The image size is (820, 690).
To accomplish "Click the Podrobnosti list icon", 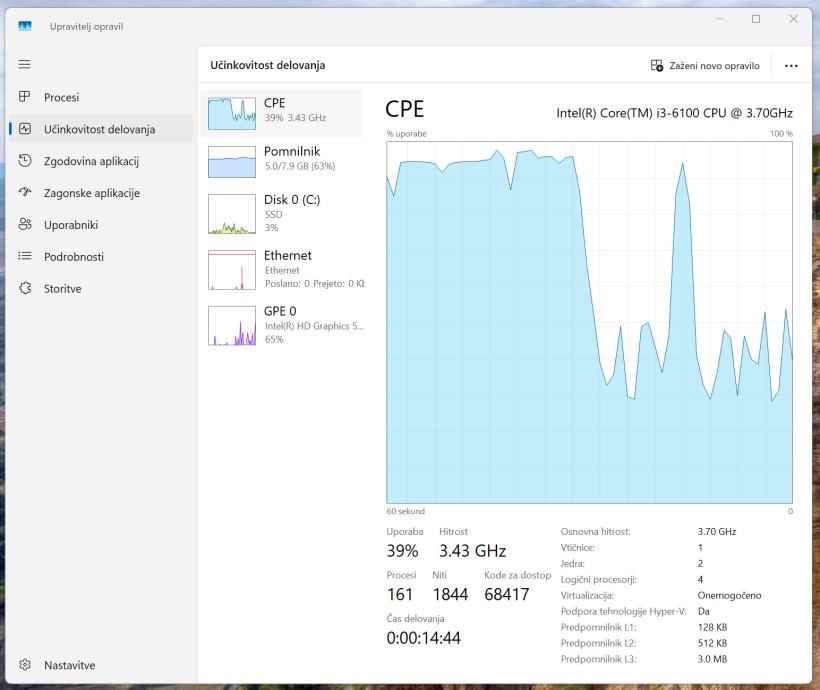I will pos(25,256).
